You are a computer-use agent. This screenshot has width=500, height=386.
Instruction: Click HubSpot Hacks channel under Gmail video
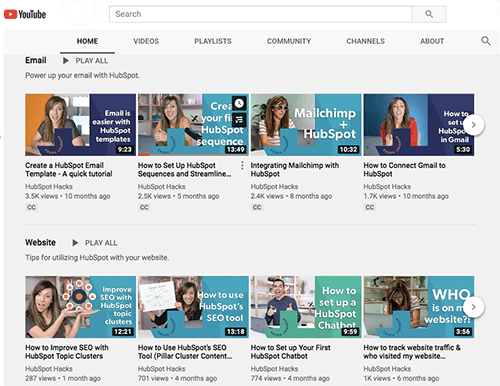(387, 187)
